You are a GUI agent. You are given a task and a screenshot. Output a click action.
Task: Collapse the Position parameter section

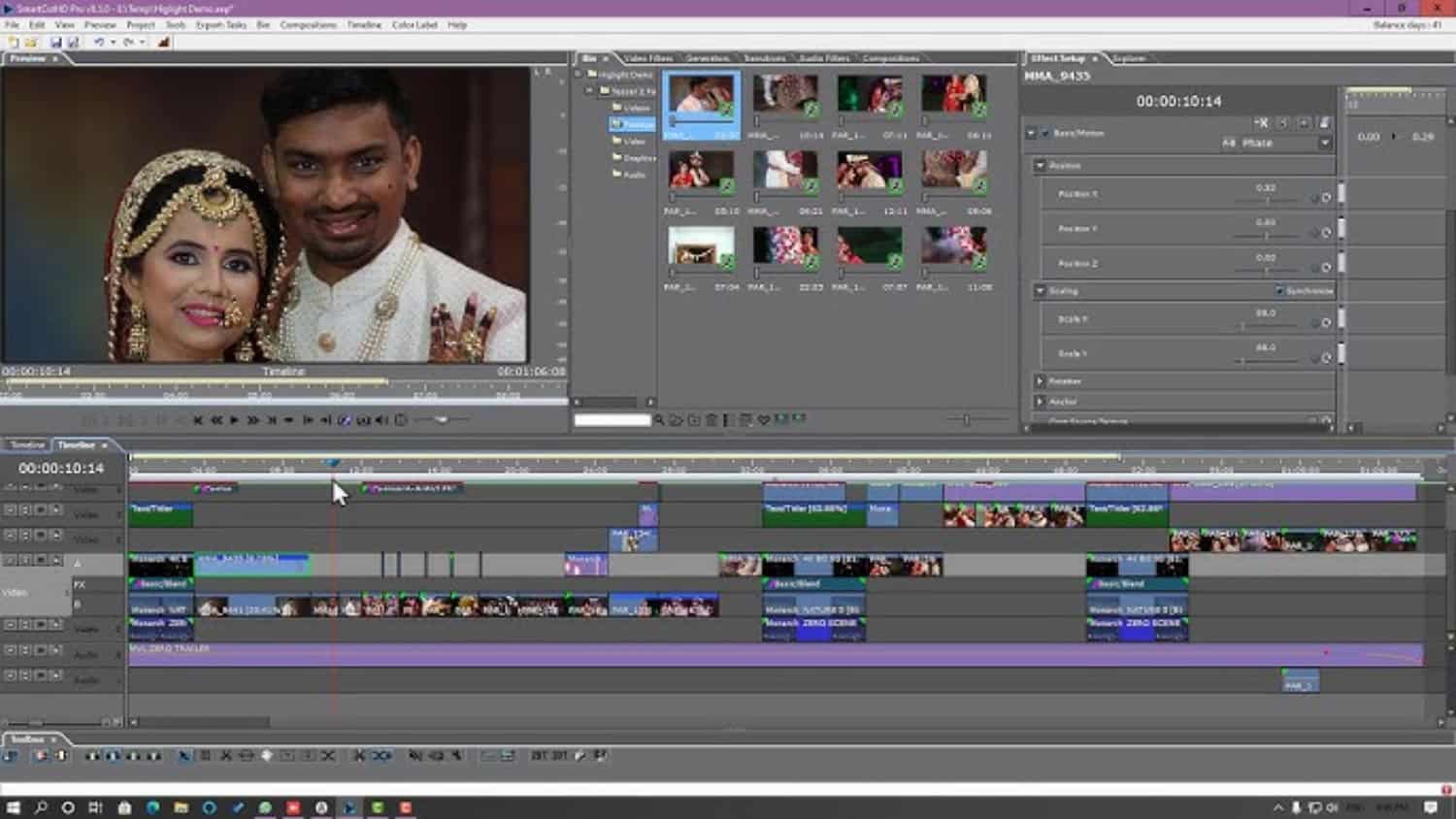(1040, 166)
